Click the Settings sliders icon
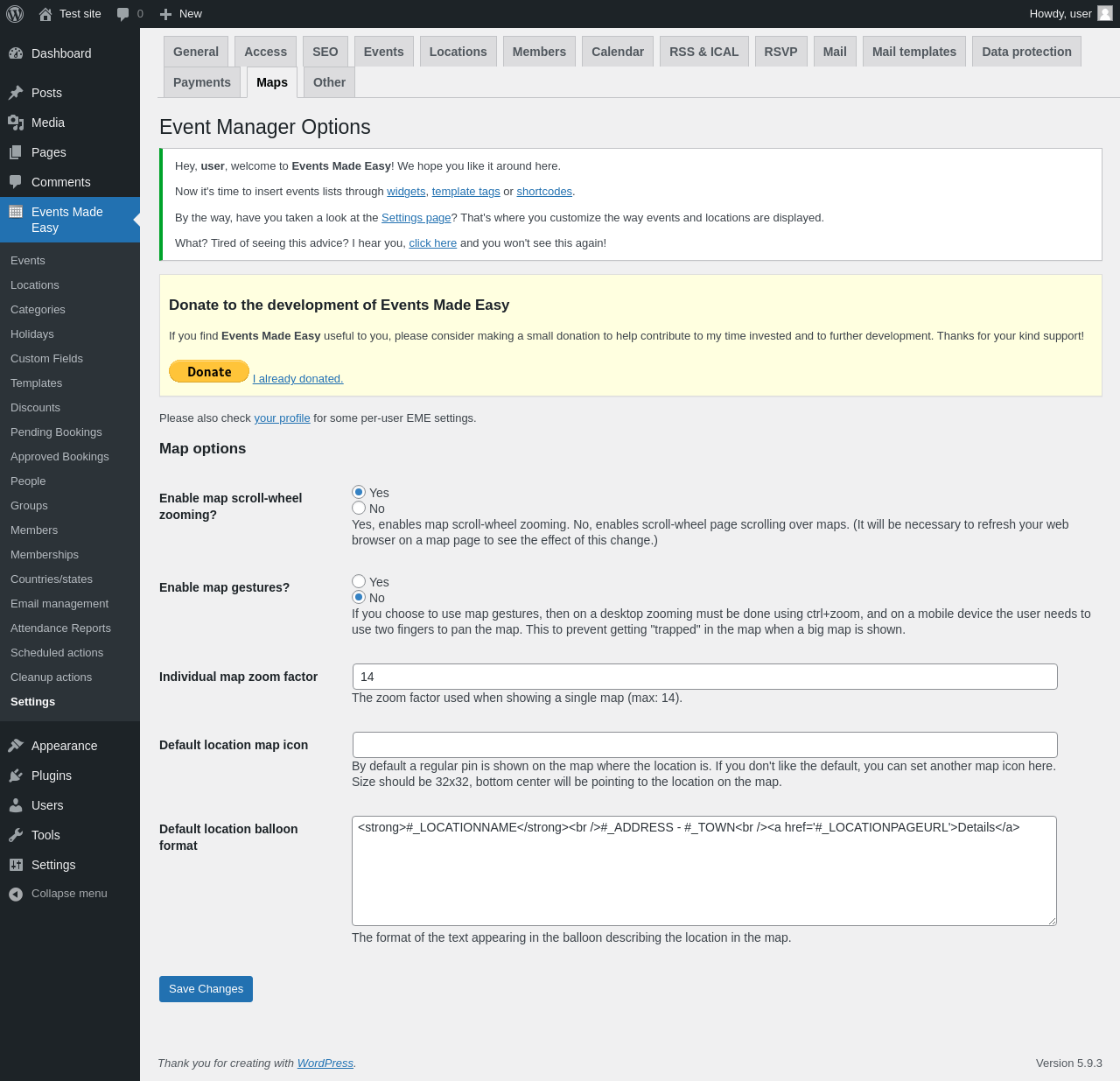Viewport: 1120px width, 1081px height. [x=16, y=865]
